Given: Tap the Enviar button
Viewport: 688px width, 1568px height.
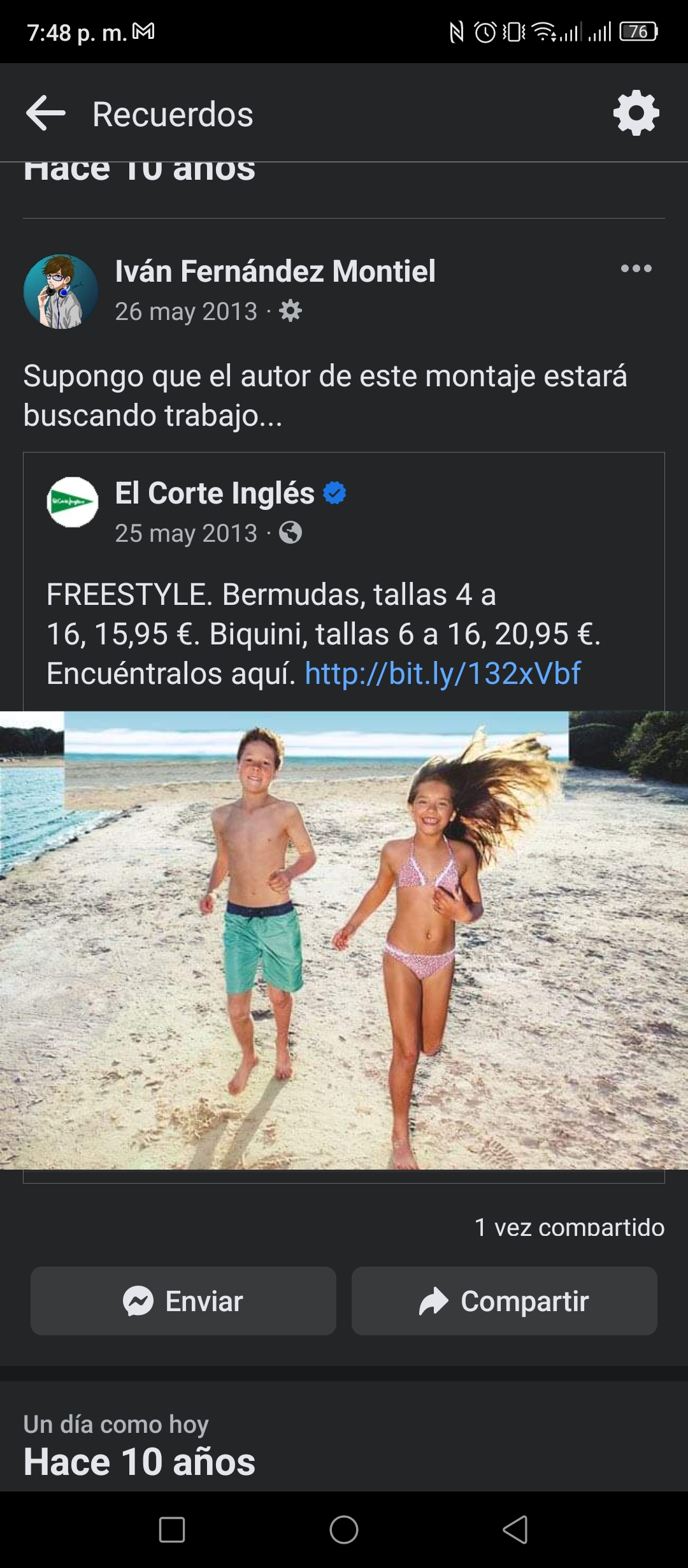Looking at the screenshot, I should 183,1301.
